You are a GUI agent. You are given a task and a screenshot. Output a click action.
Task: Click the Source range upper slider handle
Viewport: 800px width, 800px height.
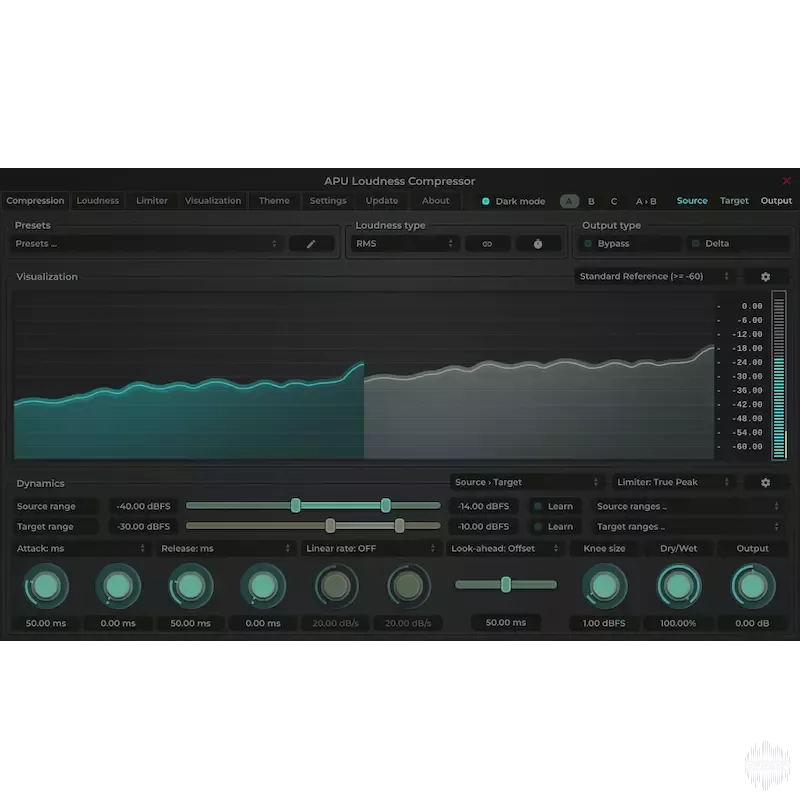[386, 506]
